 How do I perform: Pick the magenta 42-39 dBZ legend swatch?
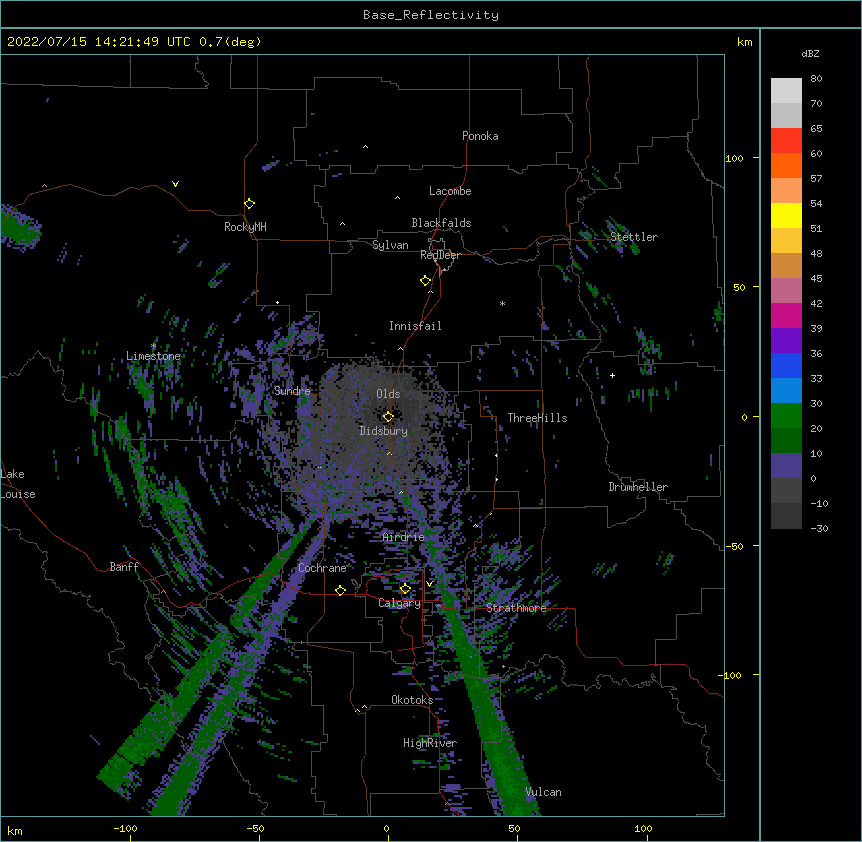pyautogui.click(x=786, y=315)
